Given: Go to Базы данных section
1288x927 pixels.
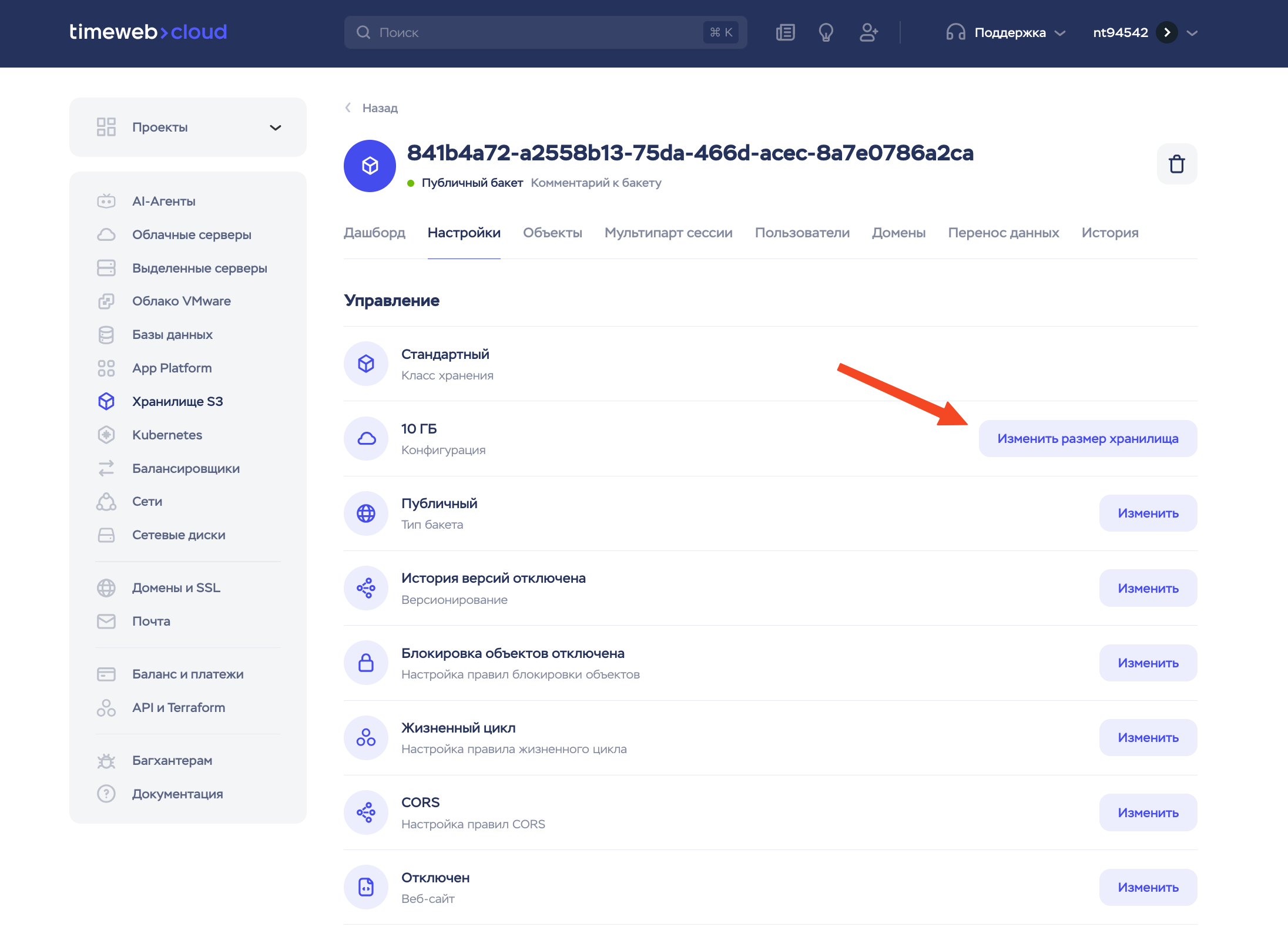Looking at the screenshot, I should (x=172, y=334).
